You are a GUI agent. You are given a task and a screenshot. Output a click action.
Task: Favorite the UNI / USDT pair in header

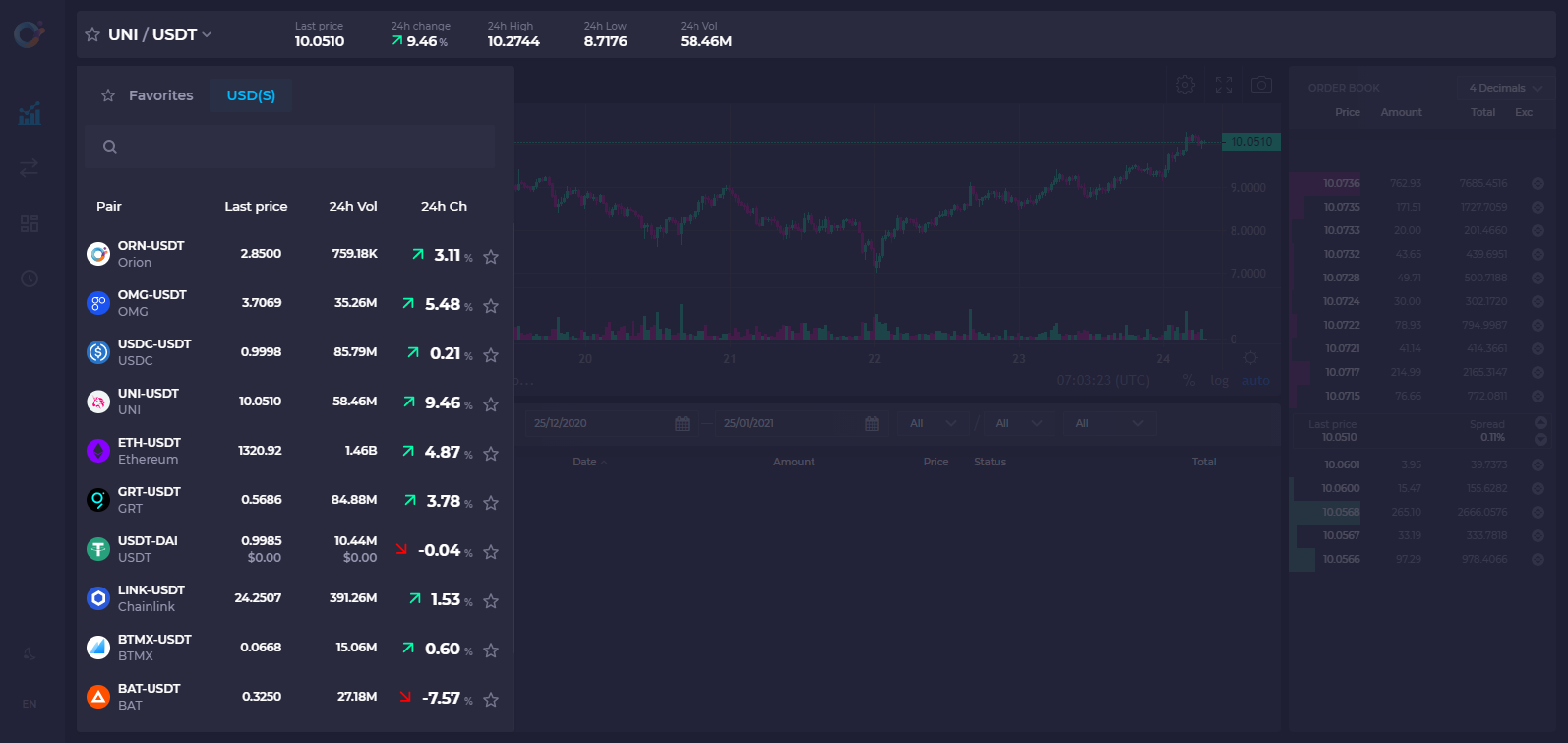92,34
